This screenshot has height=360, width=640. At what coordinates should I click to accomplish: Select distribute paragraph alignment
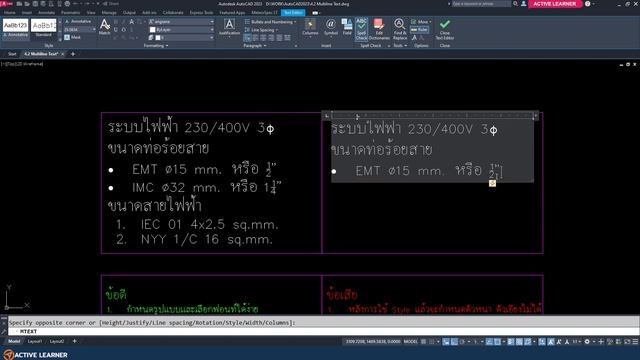287,38
